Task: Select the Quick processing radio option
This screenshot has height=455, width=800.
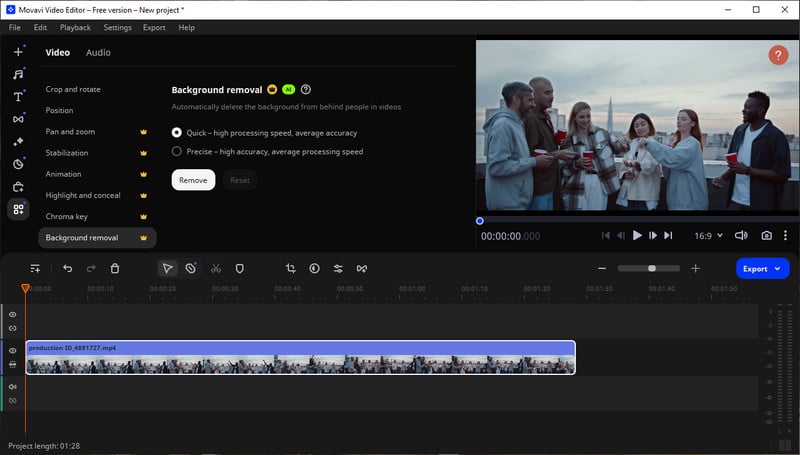Action: coord(177,133)
